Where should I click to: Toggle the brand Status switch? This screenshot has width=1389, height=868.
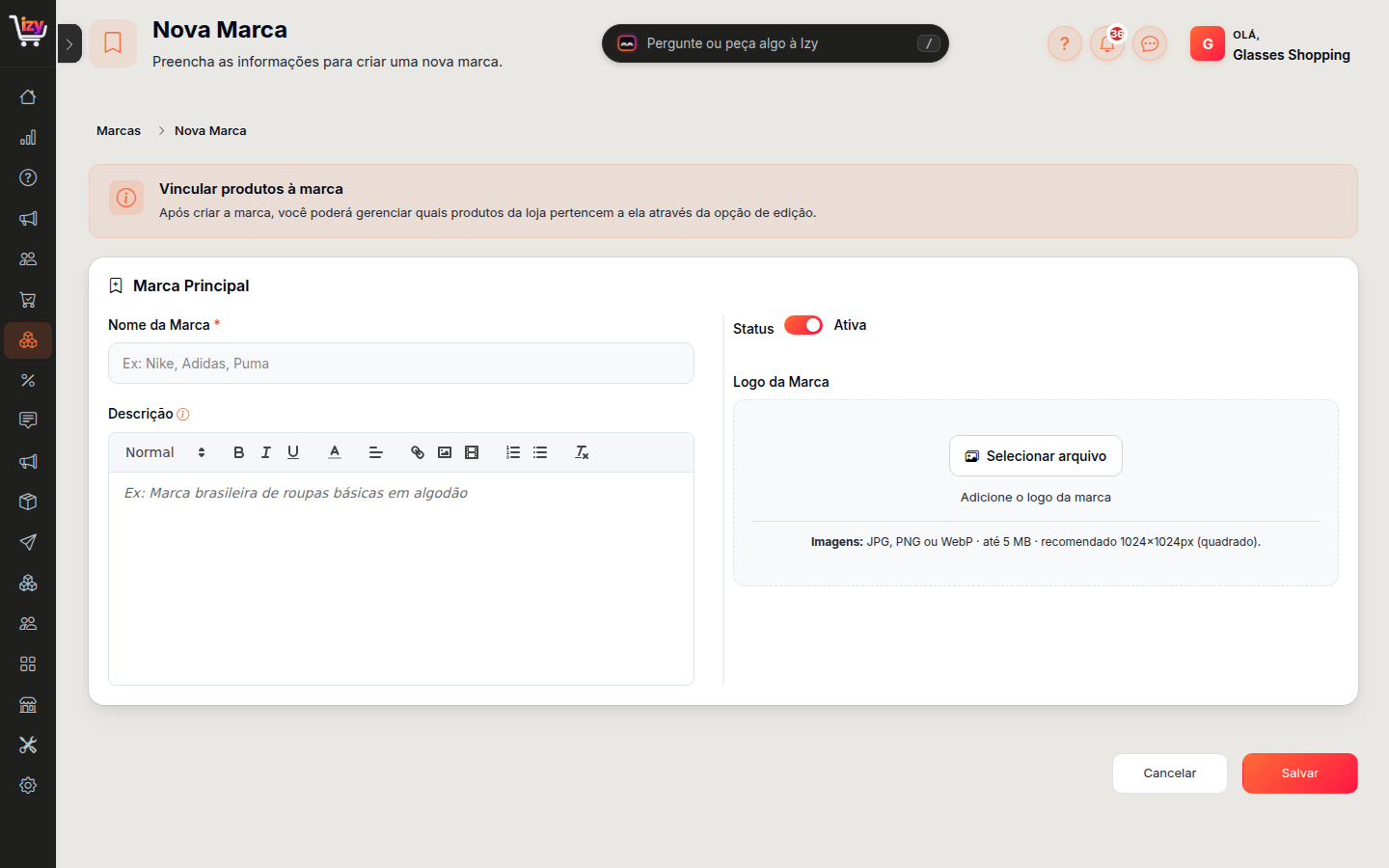click(803, 325)
